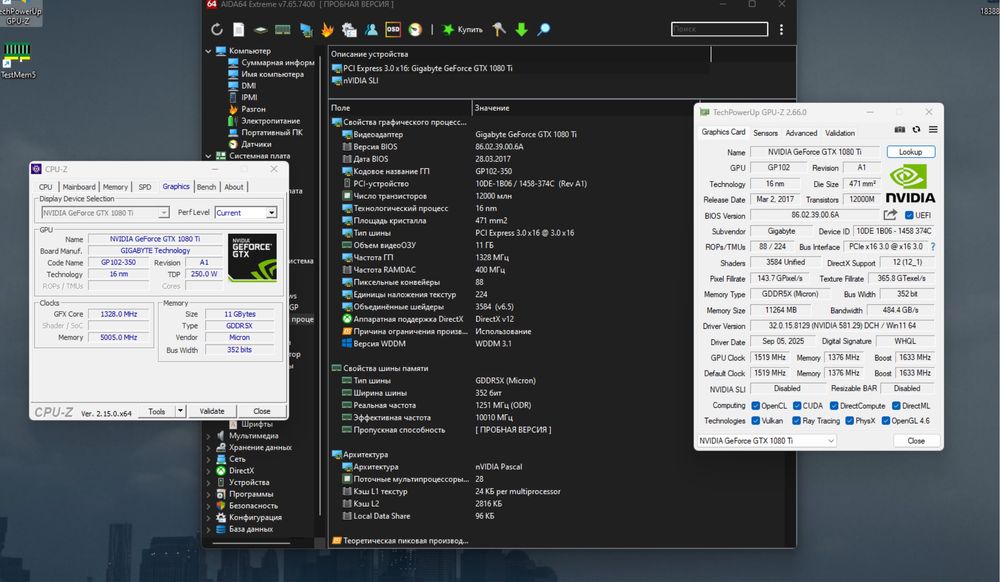Open the AIDA64 three-dot options menu
The width and height of the screenshot is (1000, 582).
coord(781,29)
